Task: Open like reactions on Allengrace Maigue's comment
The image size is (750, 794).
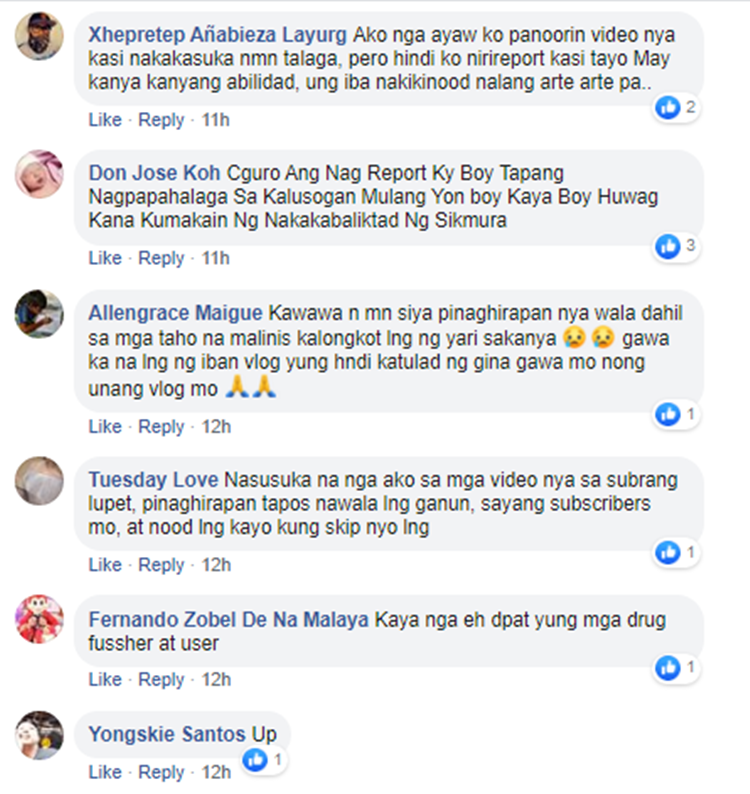Action: 677,415
